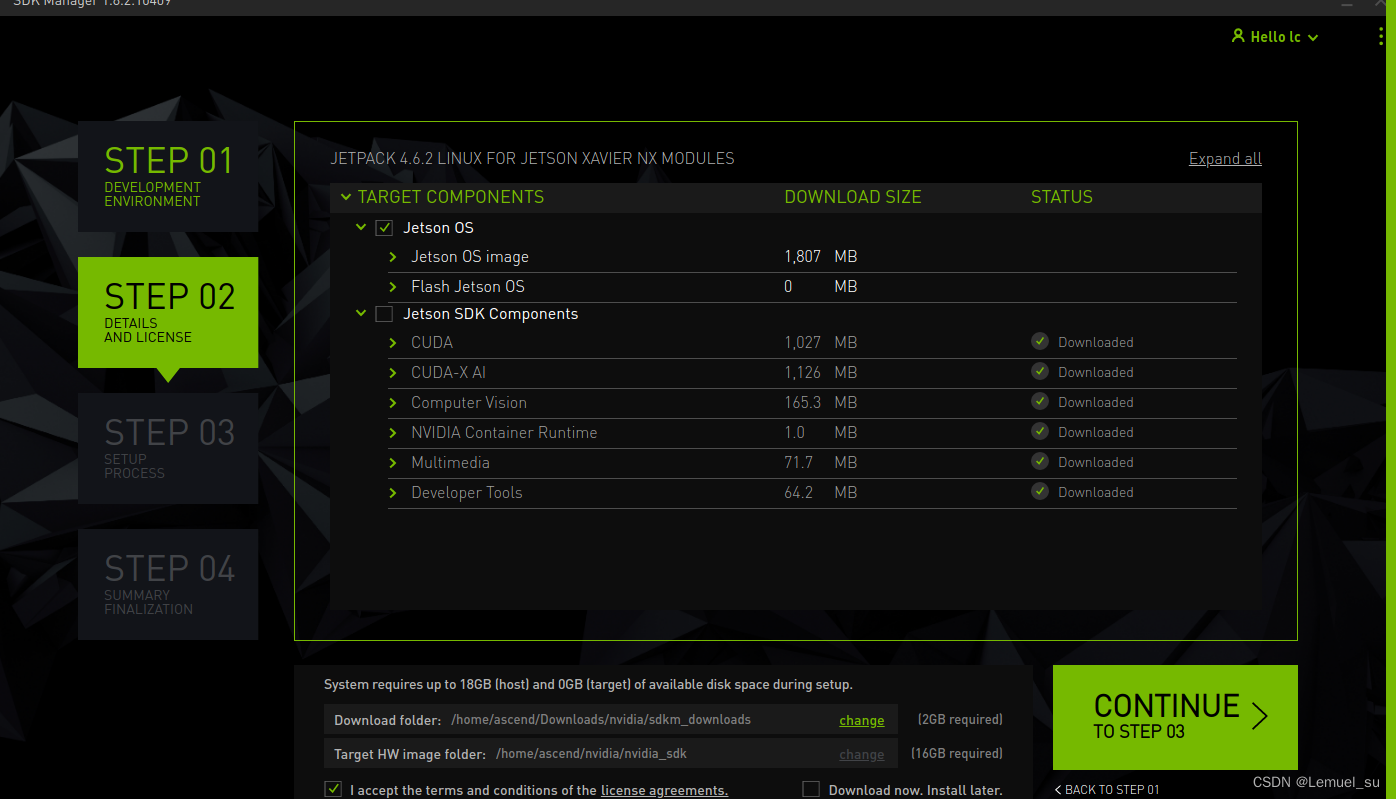Viewport: 1396px width, 799px height.
Task: Change the Target HW image folder
Action: tap(861, 755)
